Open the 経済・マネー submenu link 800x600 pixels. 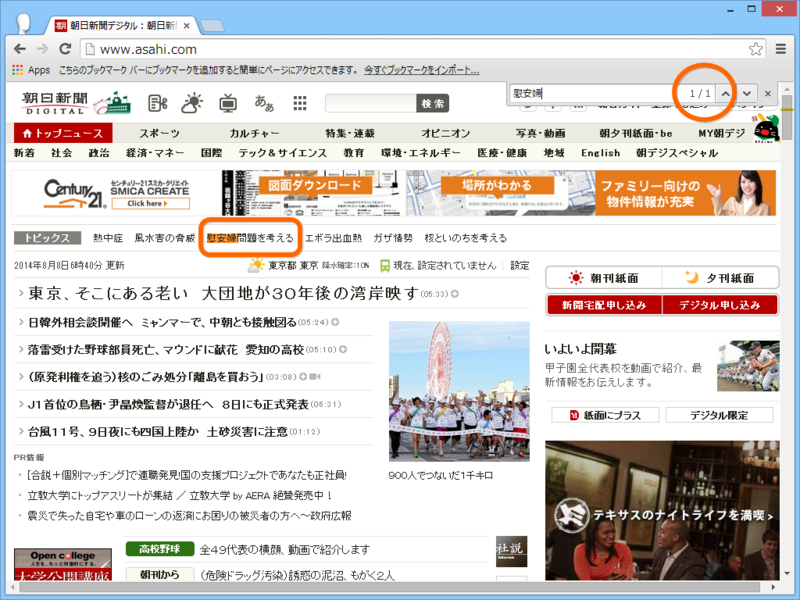point(155,153)
